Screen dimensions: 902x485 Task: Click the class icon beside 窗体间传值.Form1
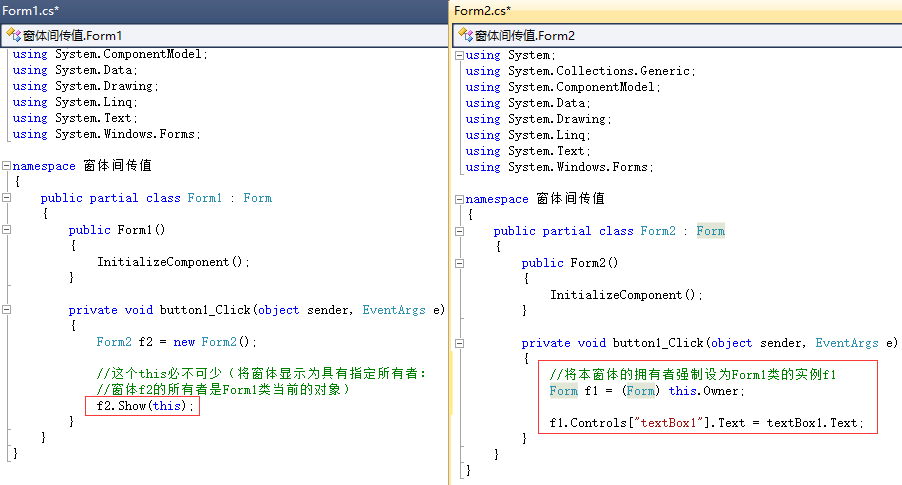coord(14,35)
